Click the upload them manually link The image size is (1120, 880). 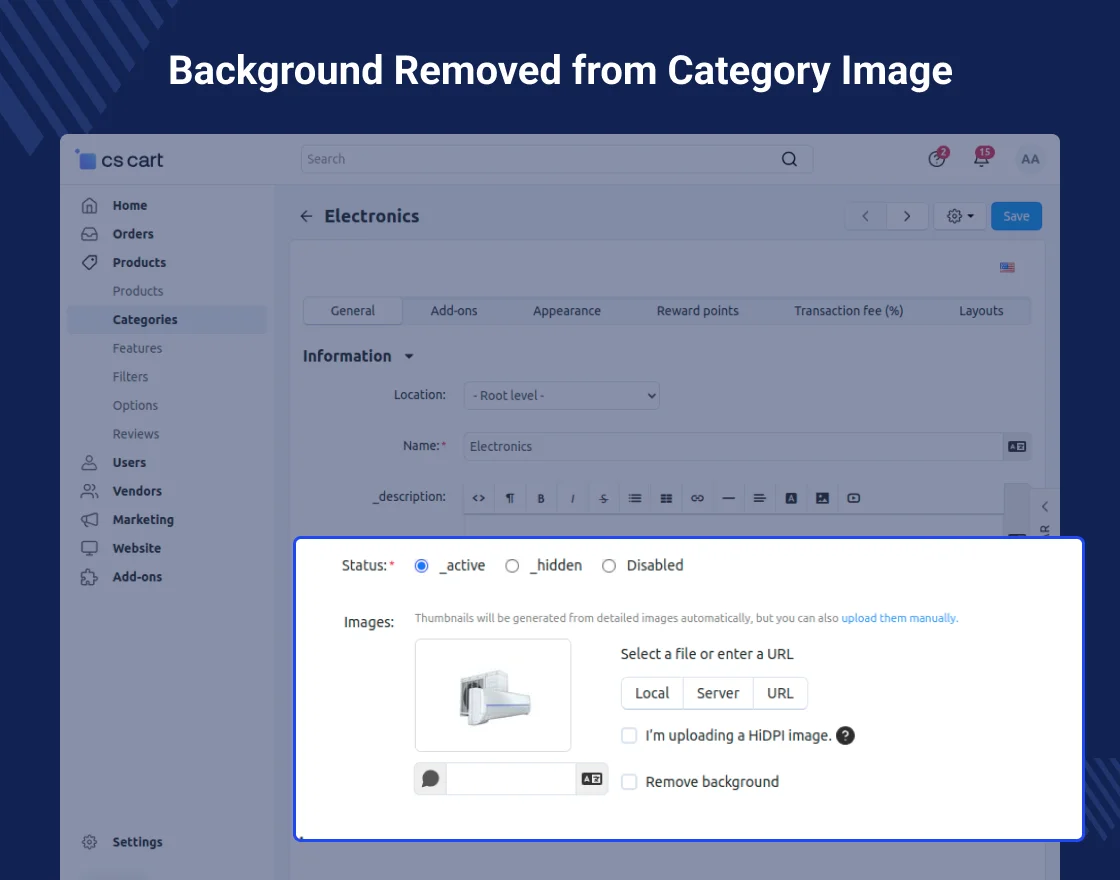899,618
